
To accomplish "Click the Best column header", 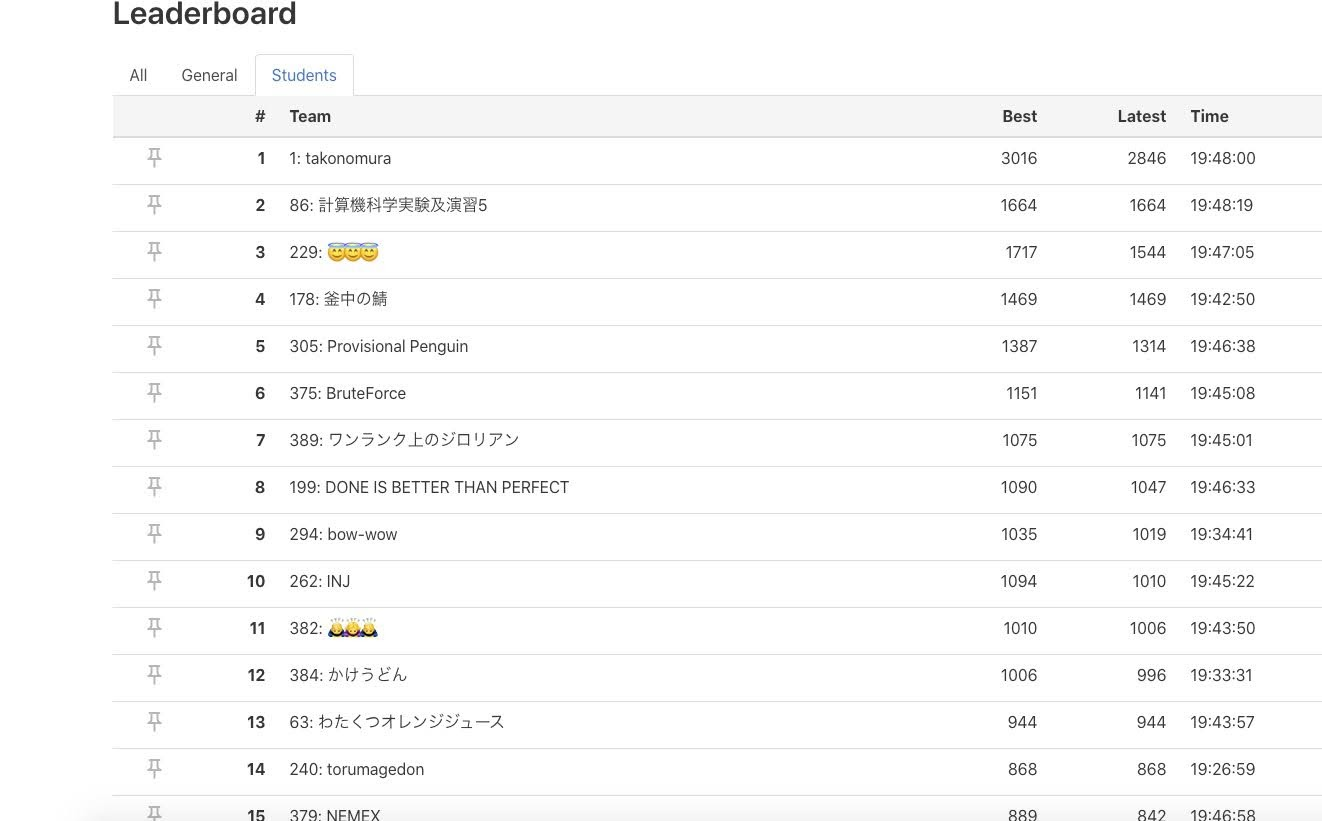I will [1019, 116].
